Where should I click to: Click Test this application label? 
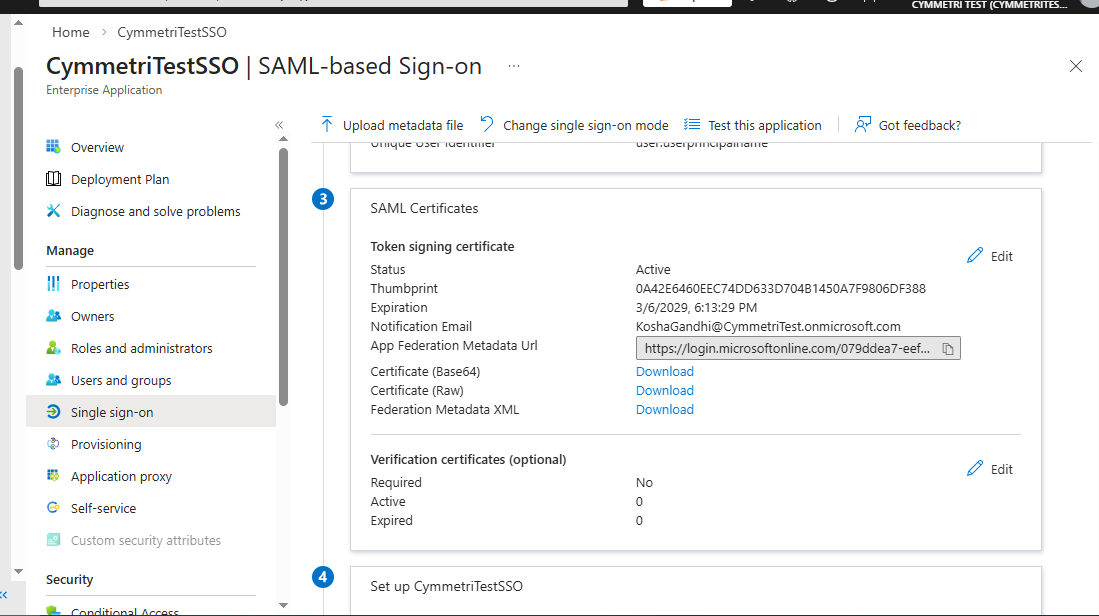(765, 125)
